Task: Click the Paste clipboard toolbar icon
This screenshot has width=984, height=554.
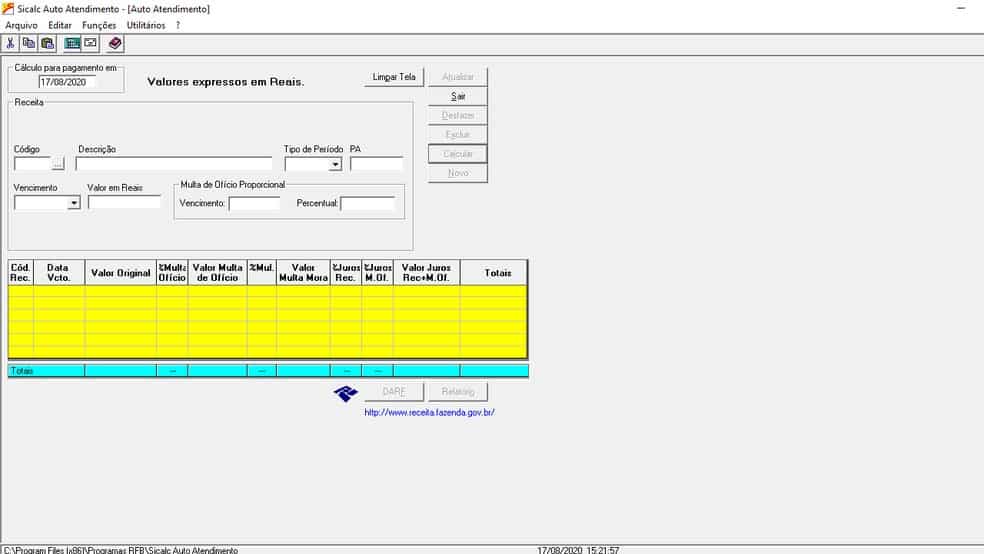Action: click(x=47, y=43)
